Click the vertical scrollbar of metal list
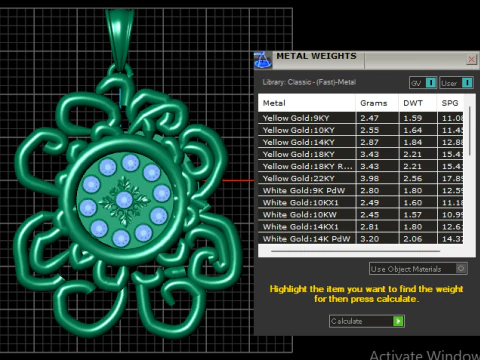The width and height of the screenshot is (480, 360). (470, 131)
